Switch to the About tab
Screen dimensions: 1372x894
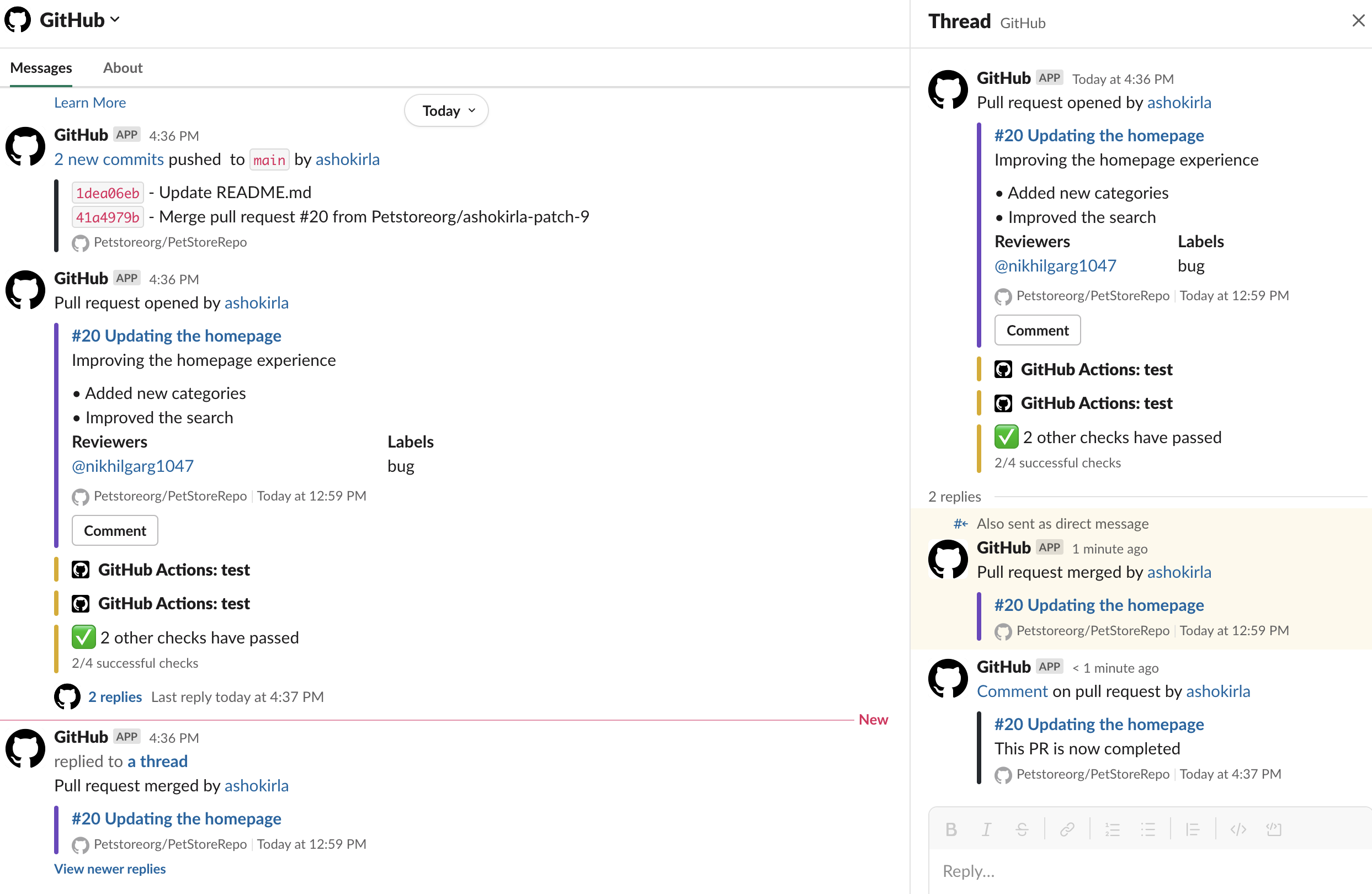(x=123, y=67)
